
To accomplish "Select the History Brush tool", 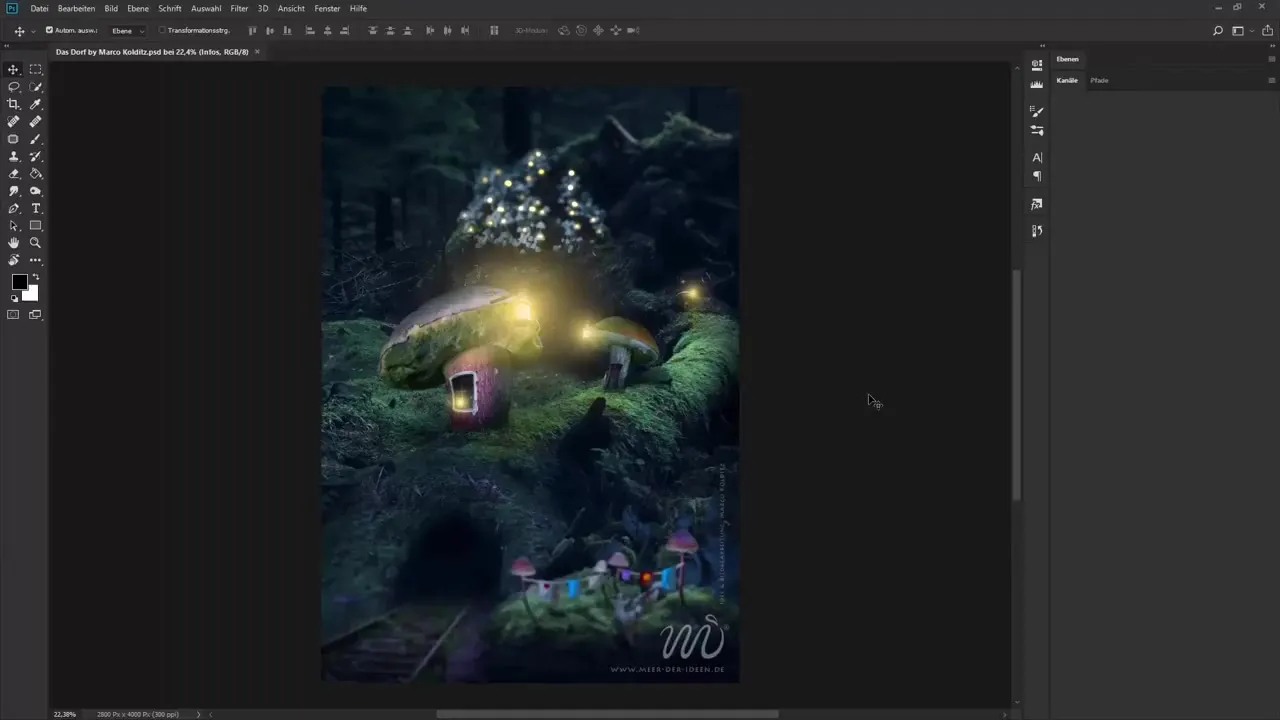I will click(x=36, y=156).
